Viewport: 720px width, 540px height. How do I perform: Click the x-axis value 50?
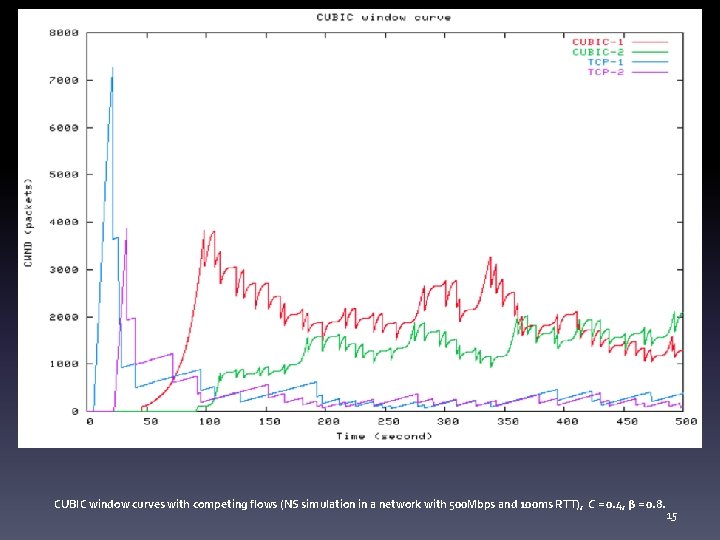[x=150, y=421]
